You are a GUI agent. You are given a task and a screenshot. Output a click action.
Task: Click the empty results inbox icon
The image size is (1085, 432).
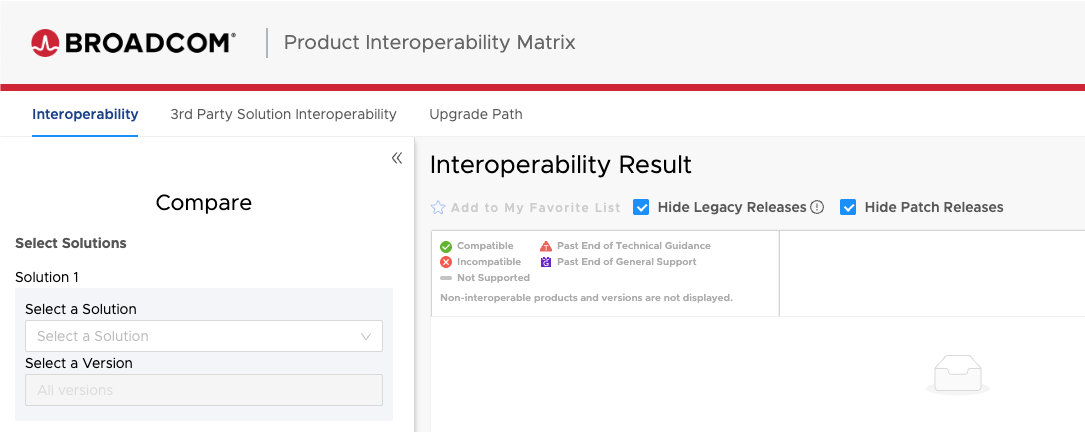click(958, 375)
